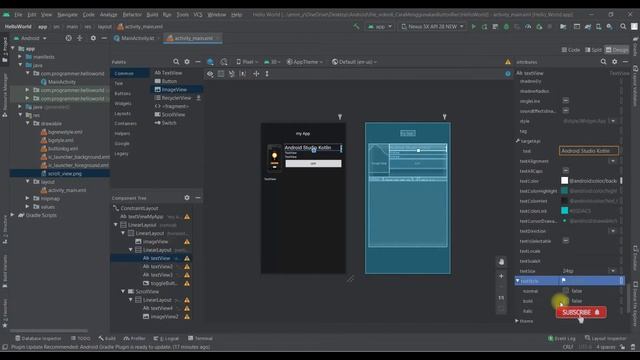
Task: Toggle the textAllCaps attribute box
Action: click(x=566, y=171)
